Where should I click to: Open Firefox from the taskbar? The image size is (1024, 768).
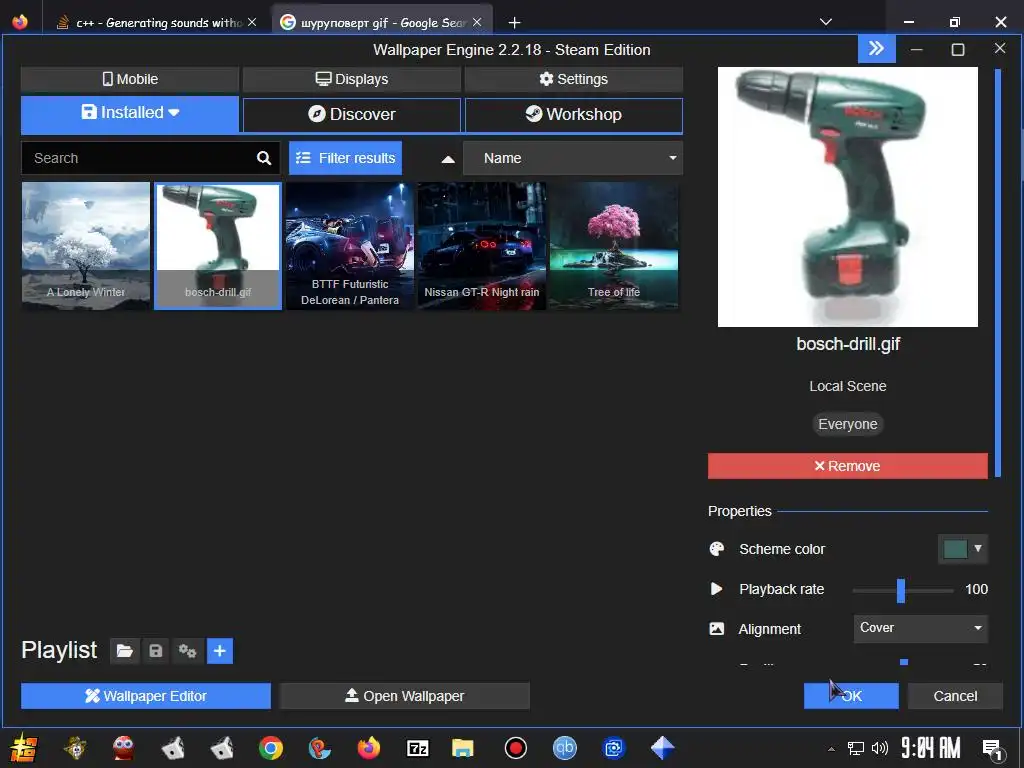click(x=368, y=748)
